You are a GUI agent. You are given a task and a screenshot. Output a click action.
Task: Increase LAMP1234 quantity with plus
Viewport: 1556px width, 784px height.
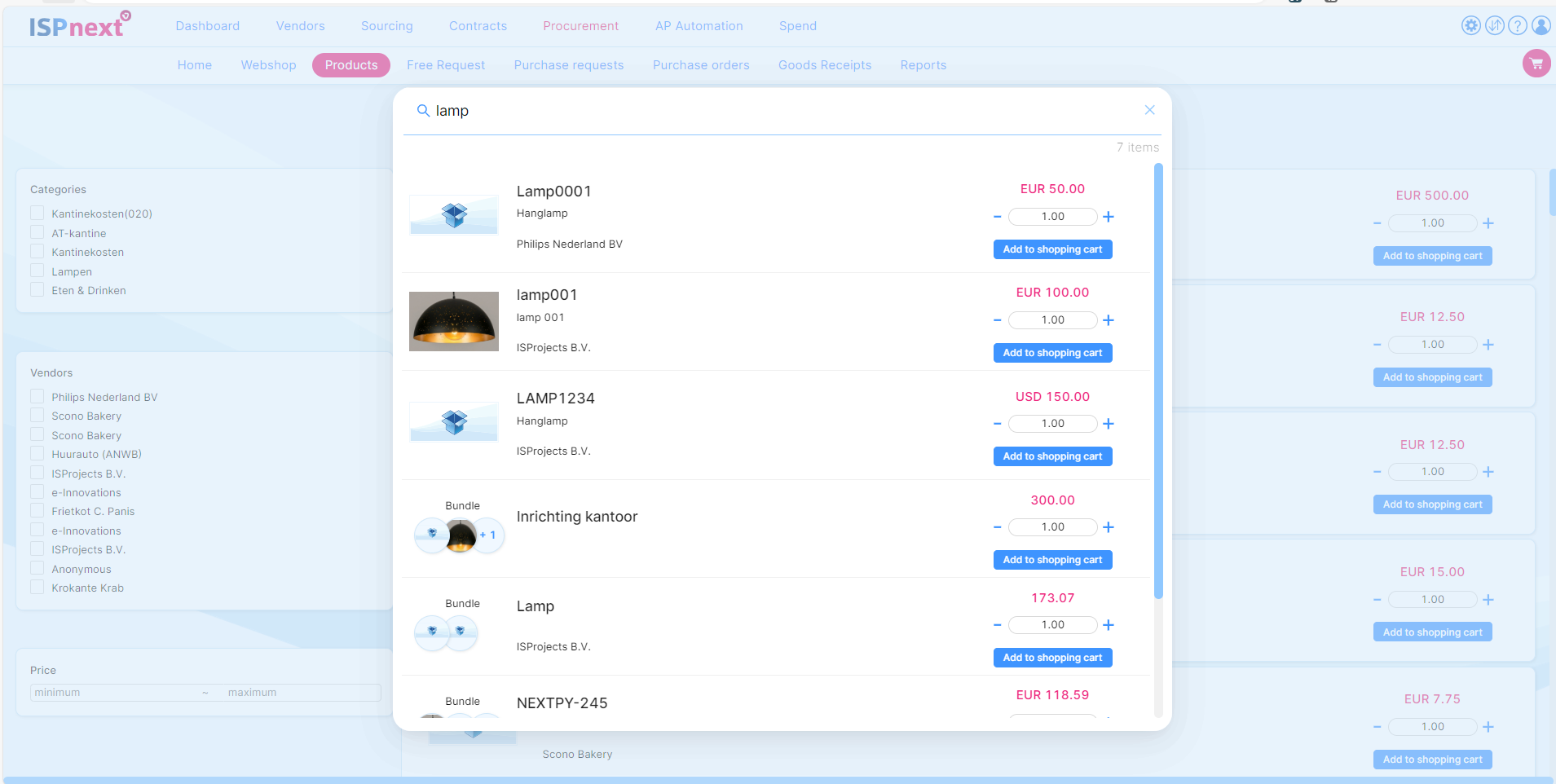1109,424
